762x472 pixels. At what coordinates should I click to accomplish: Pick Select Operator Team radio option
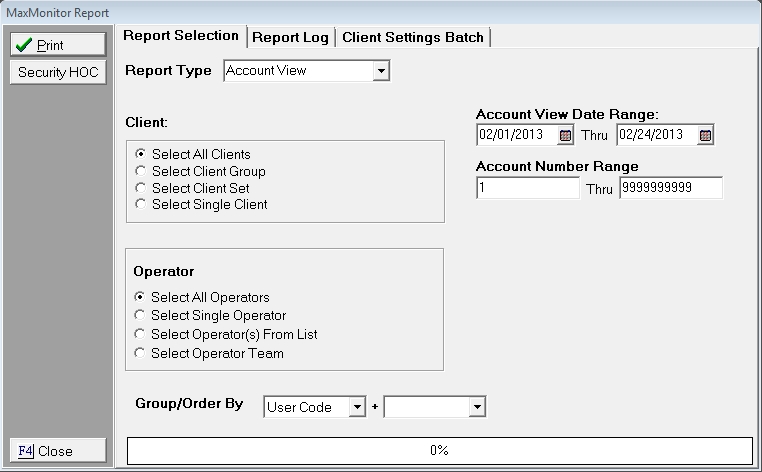(140, 353)
